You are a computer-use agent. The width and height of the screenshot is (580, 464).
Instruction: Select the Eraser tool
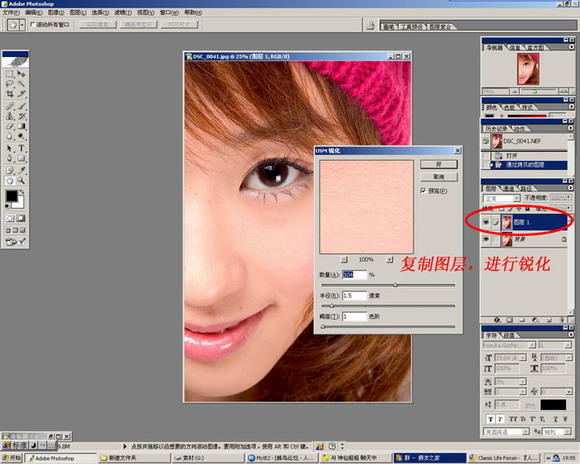[x=10, y=126]
